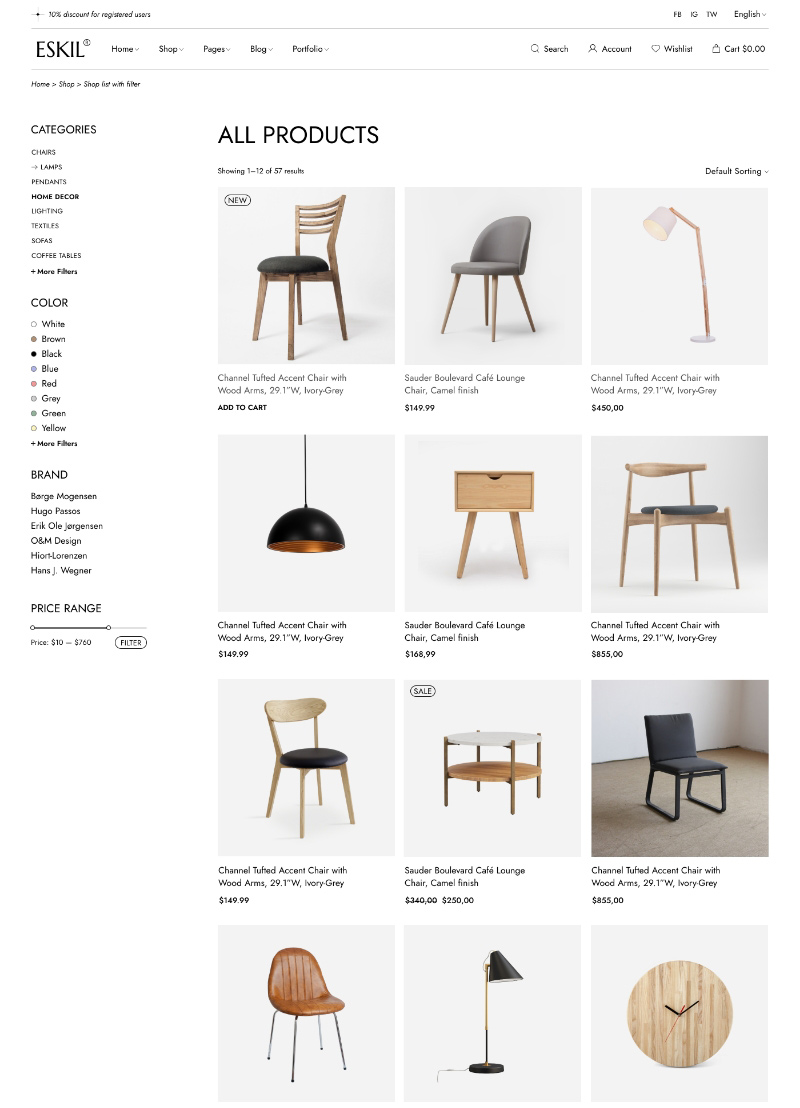The image size is (800, 1108).
Task: Click the Wishlist heart icon
Action: point(655,49)
